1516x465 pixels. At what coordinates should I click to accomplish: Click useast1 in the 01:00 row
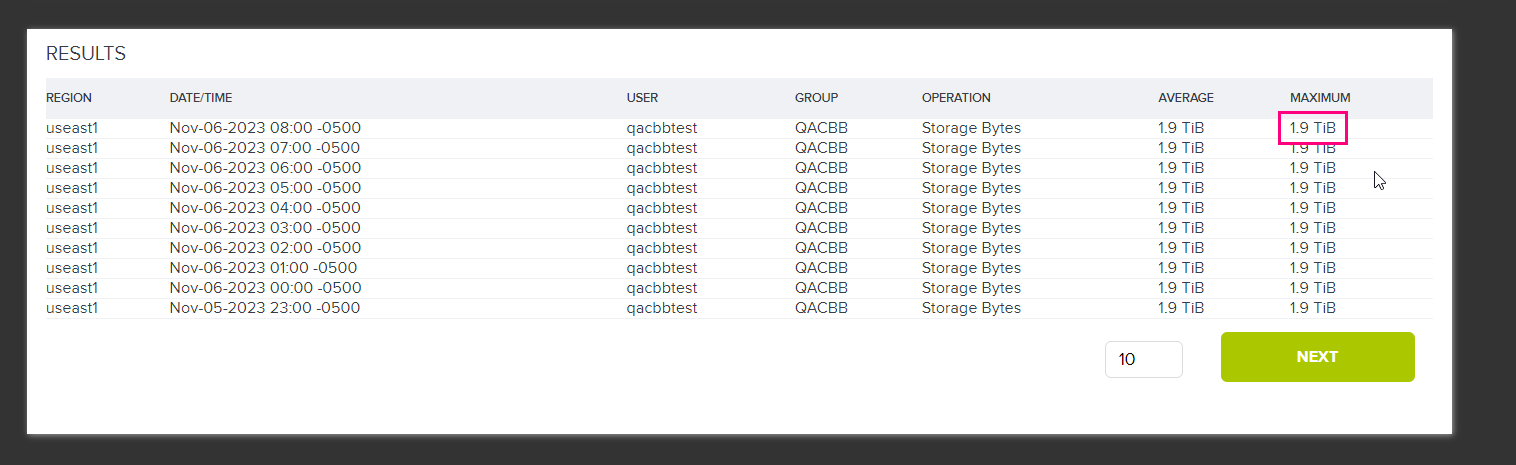(x=72, y=268)
